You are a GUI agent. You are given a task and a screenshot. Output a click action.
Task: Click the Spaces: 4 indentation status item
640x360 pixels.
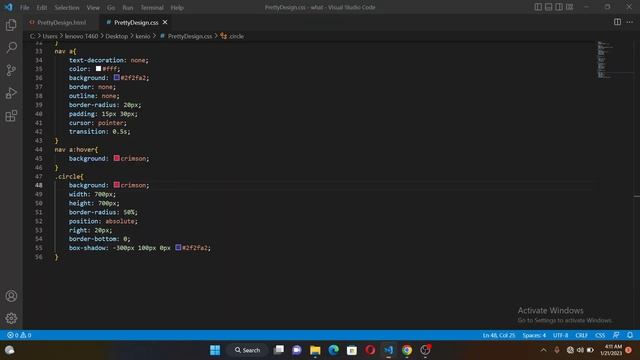(x=534, y=335)
